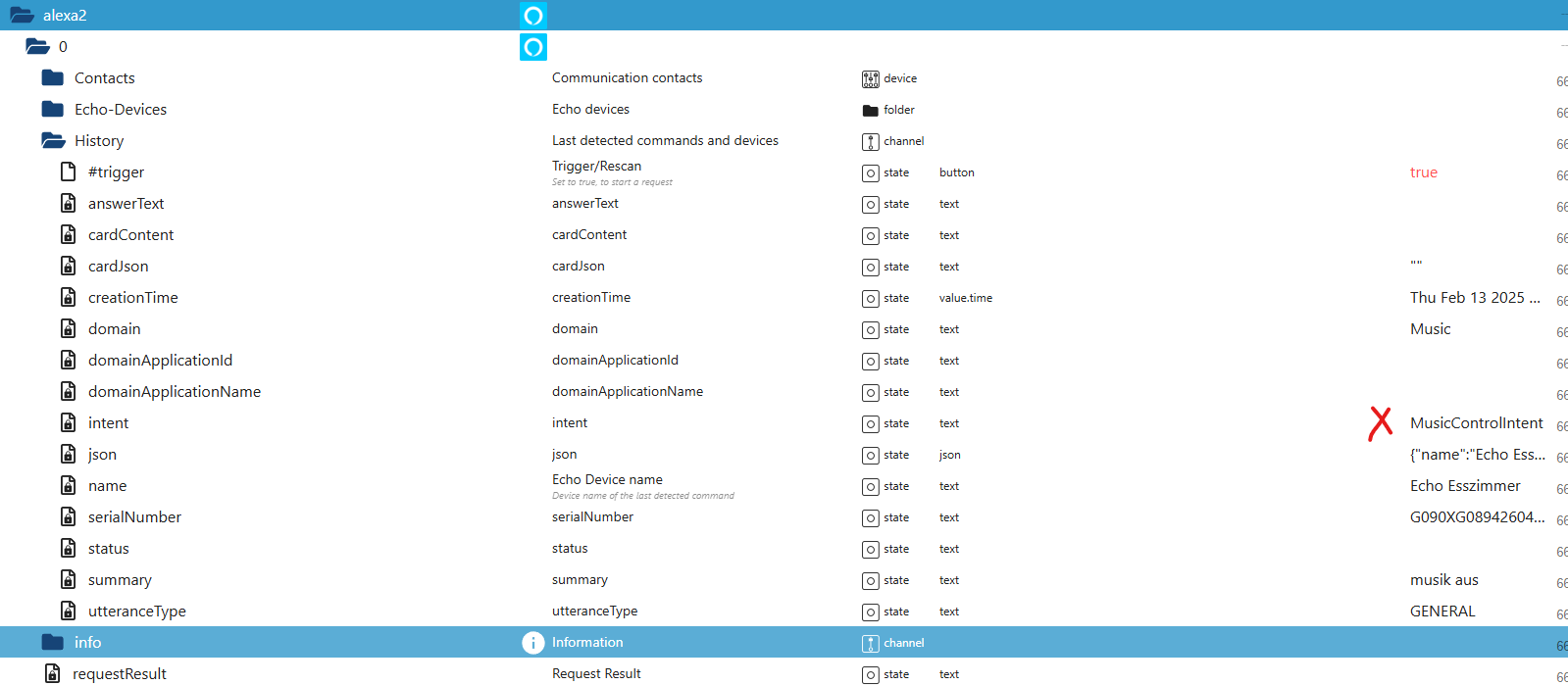This screenshot has height=685, width=1568.
Task: Click the locked file icon beside creationTime
Action: click(68, 297)
